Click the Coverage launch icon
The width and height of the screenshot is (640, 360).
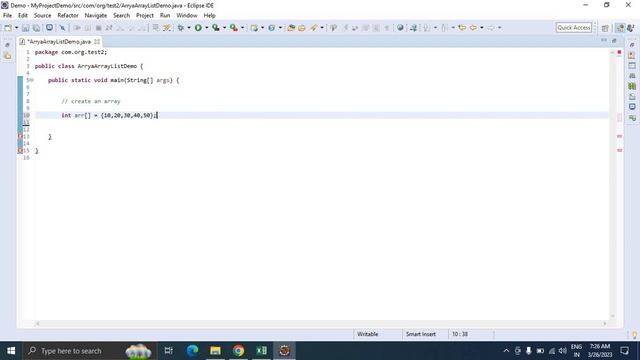pyautogui.click(x=216, y=28)
